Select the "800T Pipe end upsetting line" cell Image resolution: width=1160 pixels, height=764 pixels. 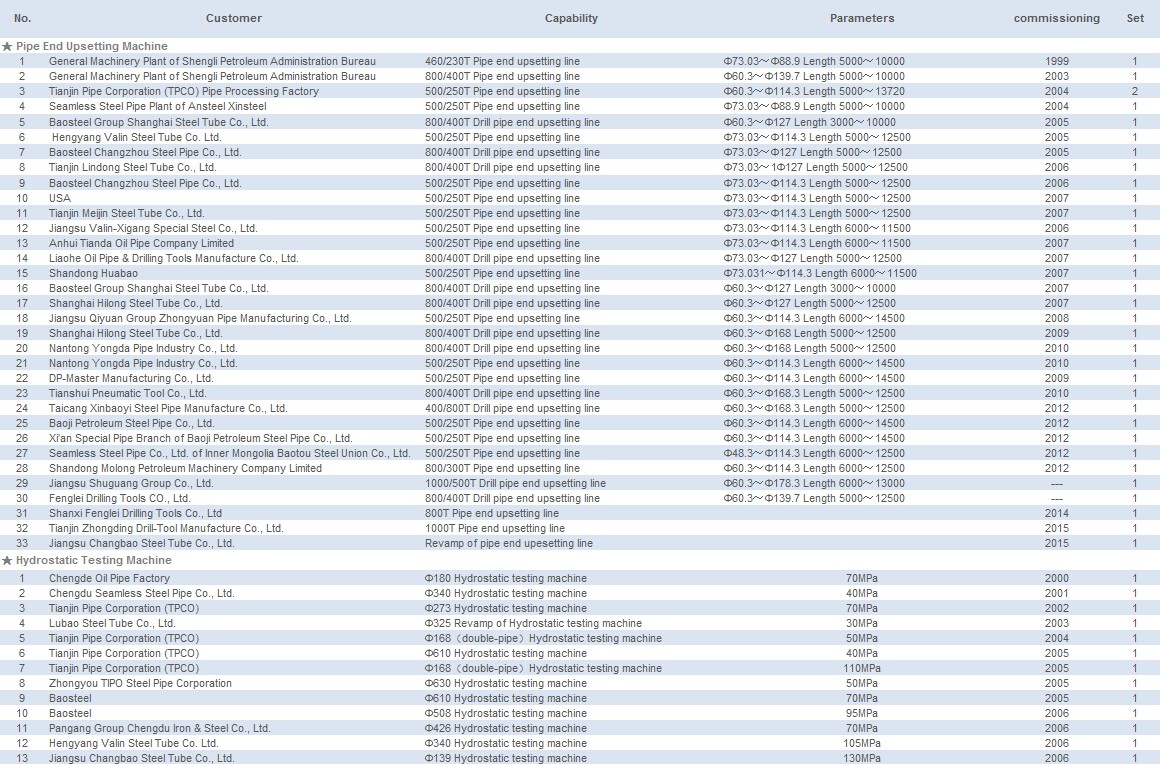pyautogui.click(x=492, y=513)
